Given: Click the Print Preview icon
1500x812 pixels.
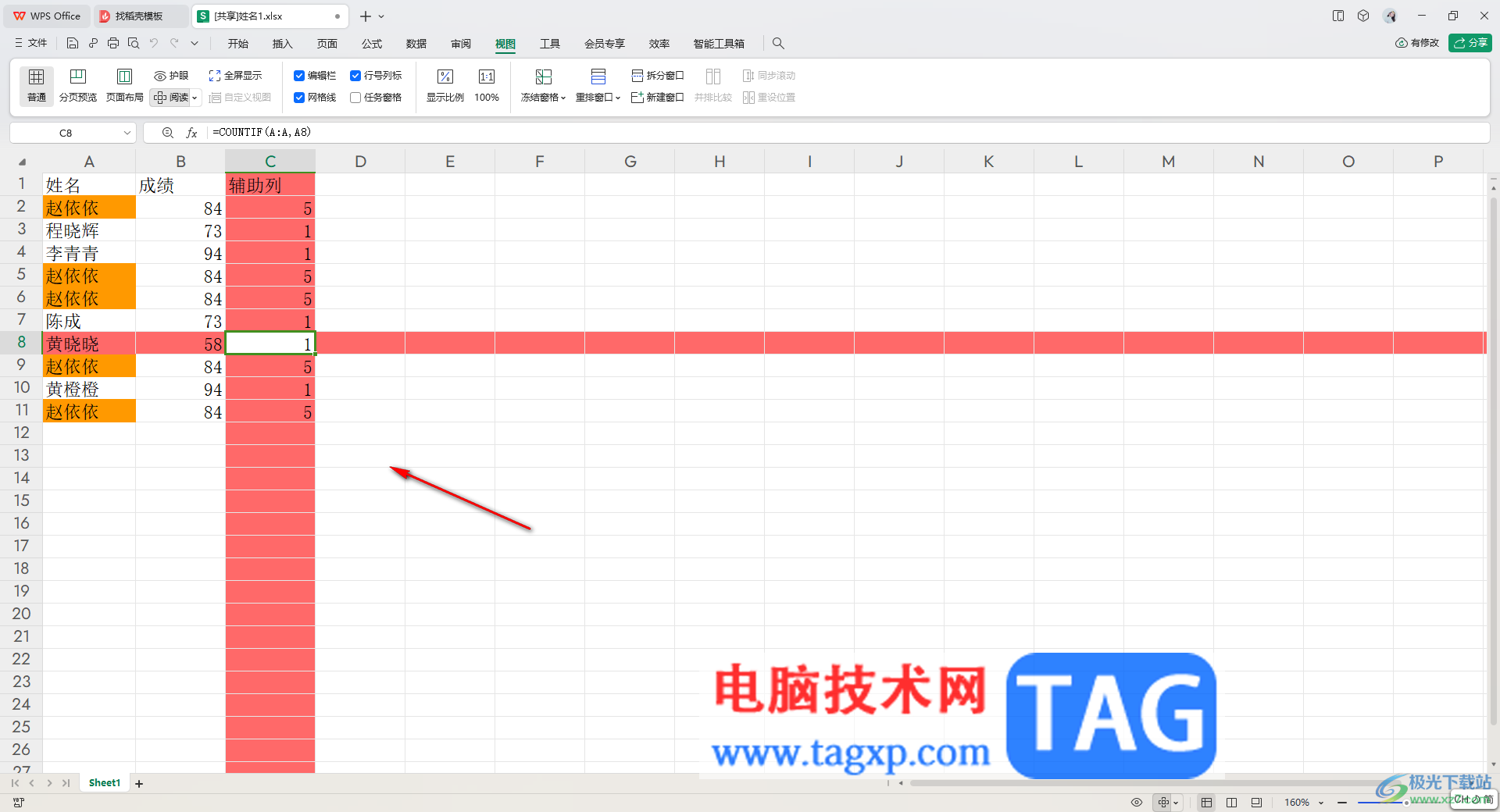Looking at the screenshot, I should [x=134, y=44].
